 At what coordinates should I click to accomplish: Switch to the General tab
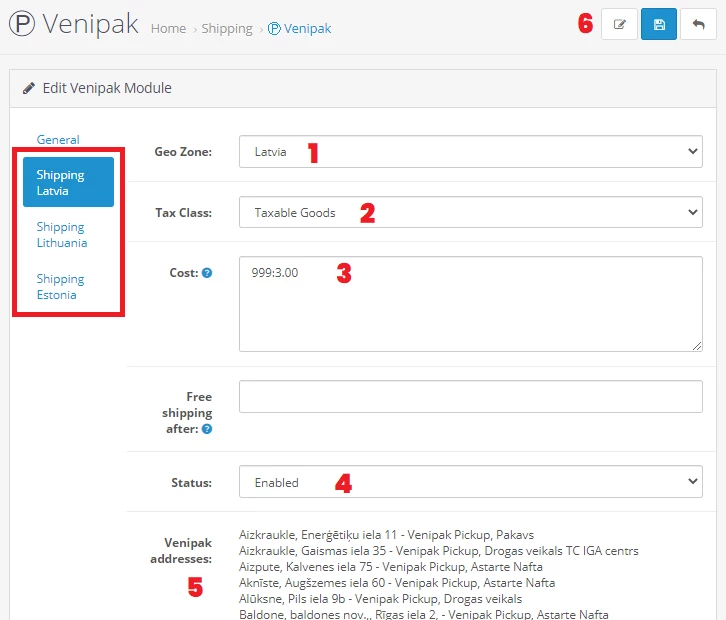(x=58, y=140)
